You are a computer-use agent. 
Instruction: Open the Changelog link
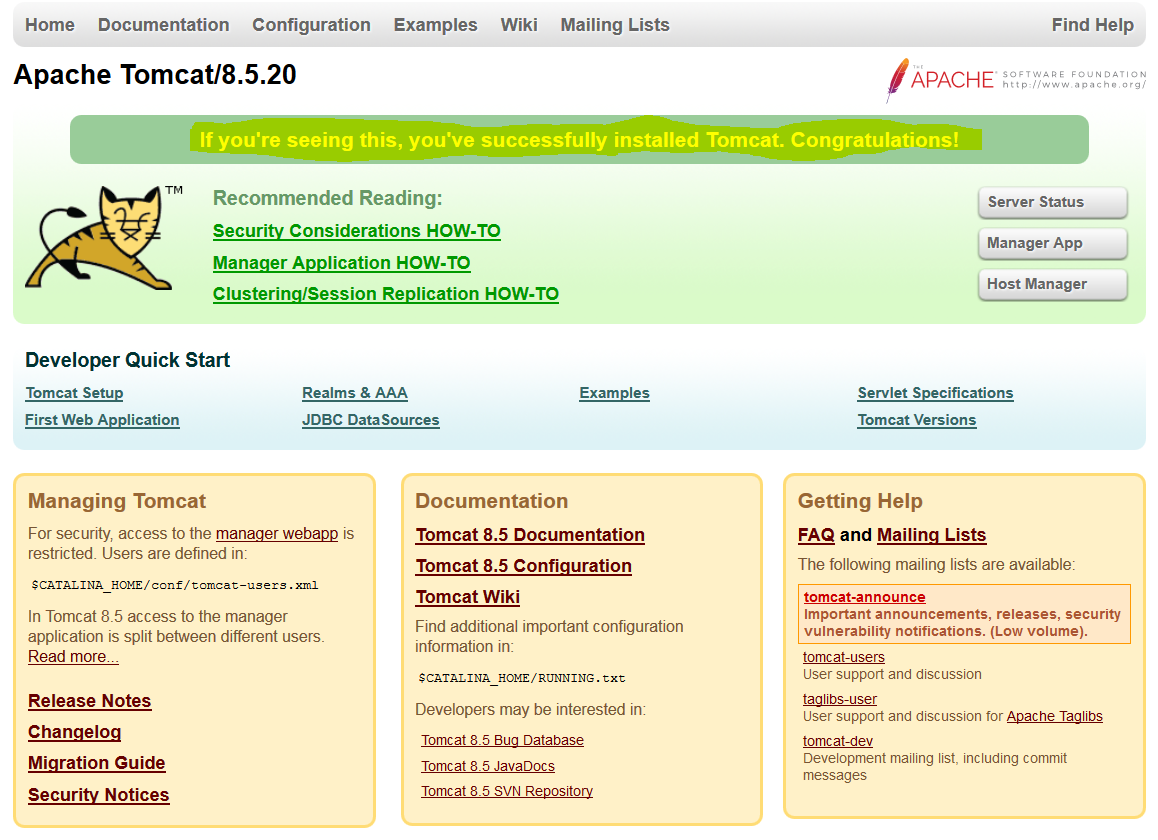point(75,732)
